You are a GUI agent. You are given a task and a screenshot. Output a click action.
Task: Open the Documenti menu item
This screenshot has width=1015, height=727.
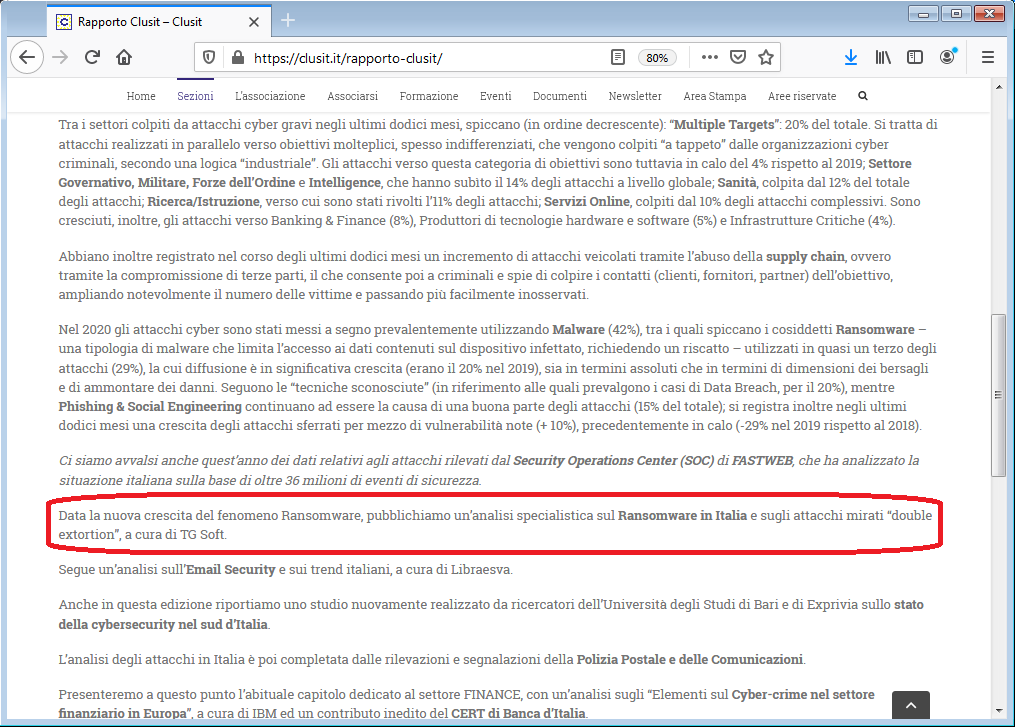pos(559,96)
